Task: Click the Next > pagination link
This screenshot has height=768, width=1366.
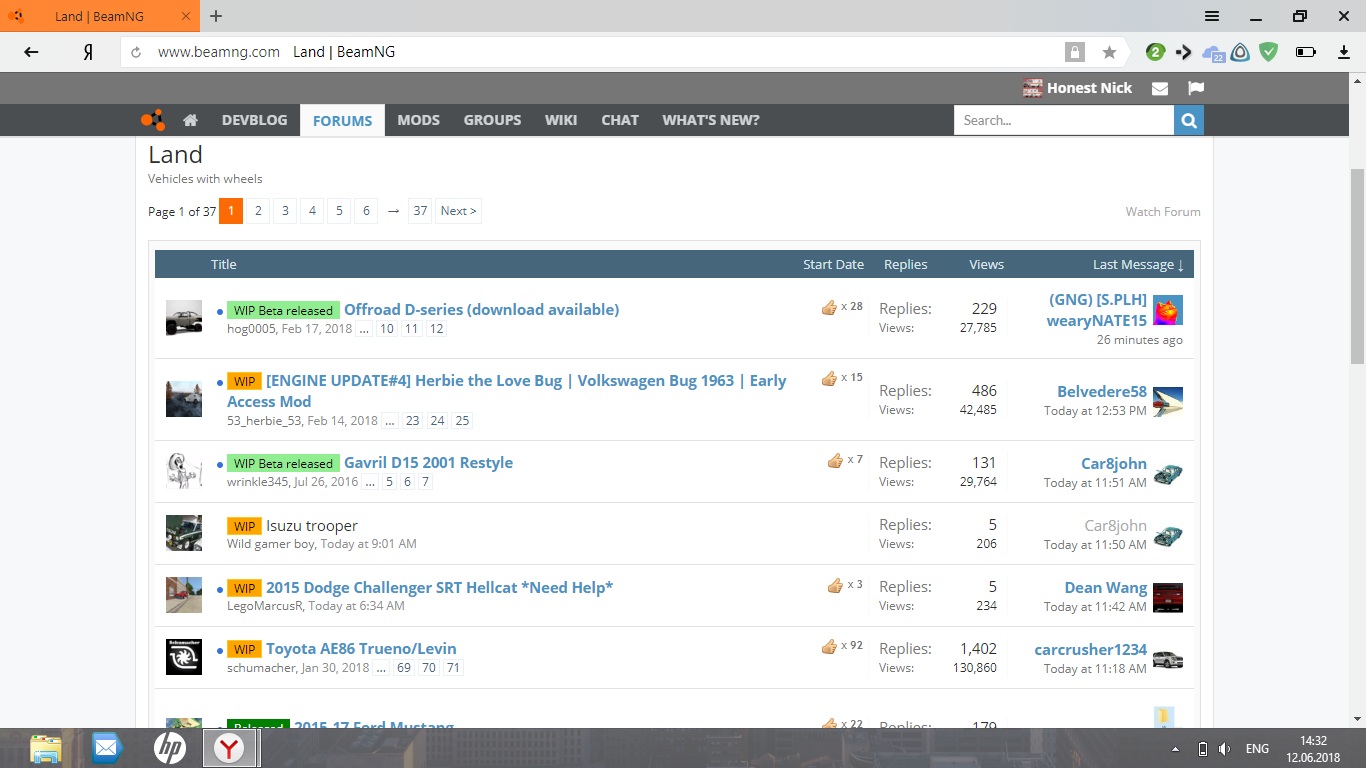Action: pyautogui.click(x=458, y=211)
